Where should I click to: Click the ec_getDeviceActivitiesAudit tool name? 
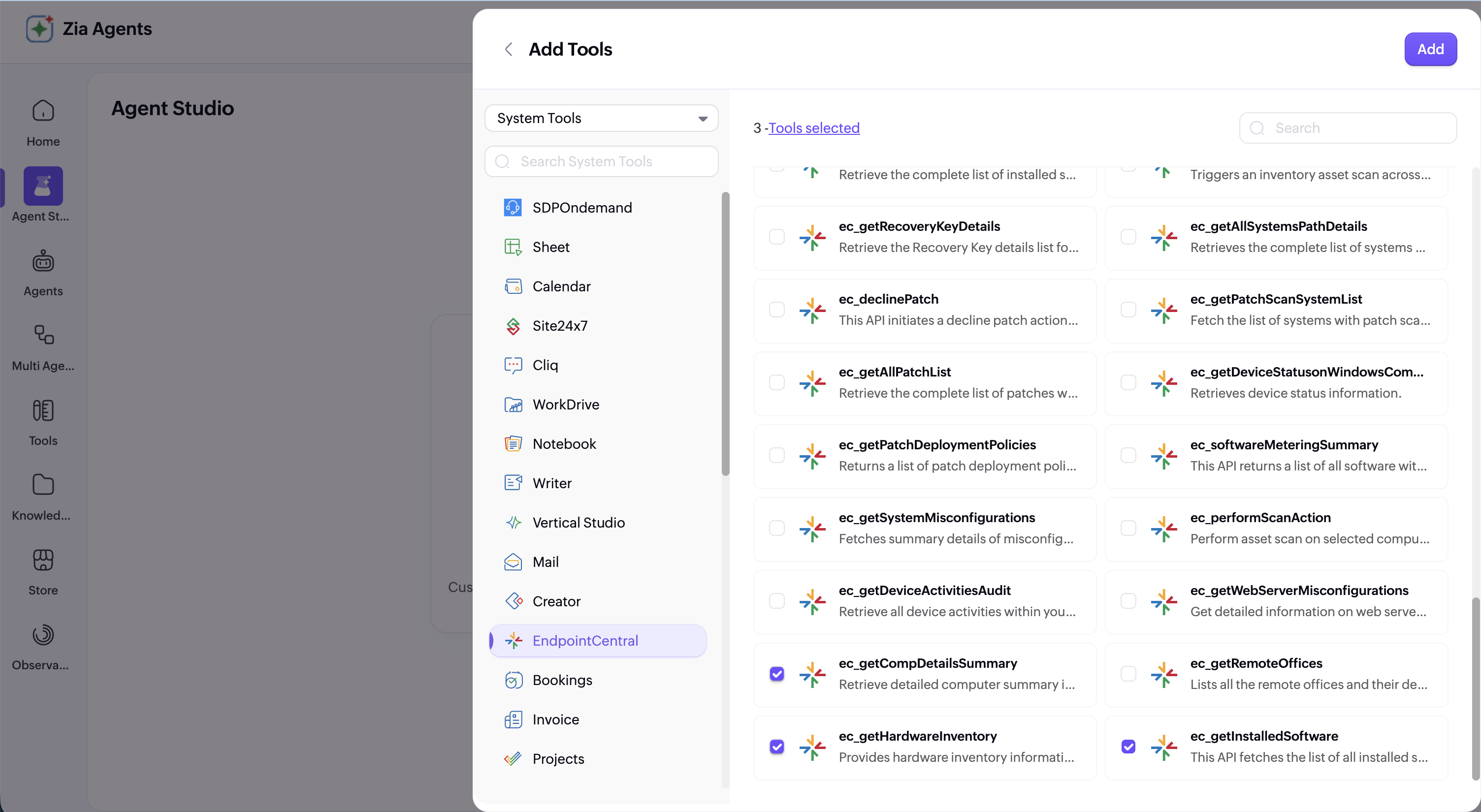pyautogui.click(x=925, y=590)
